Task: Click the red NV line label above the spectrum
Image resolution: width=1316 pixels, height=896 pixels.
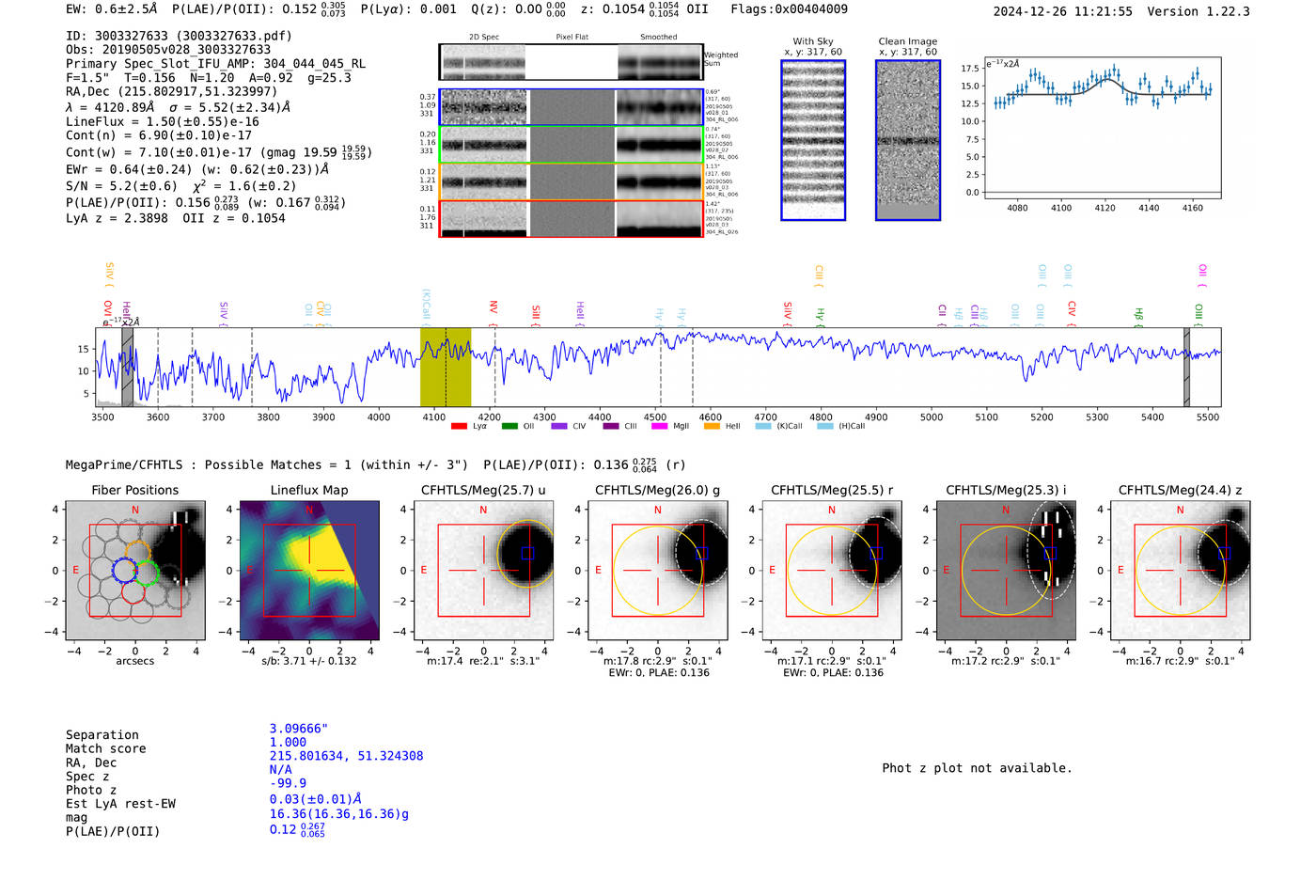Action: tap(493, 311)
